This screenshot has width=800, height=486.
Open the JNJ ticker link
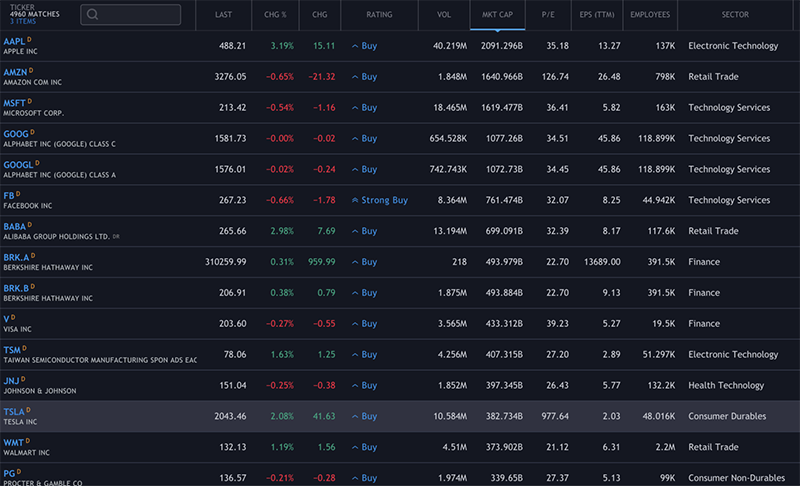click(11, 381)
